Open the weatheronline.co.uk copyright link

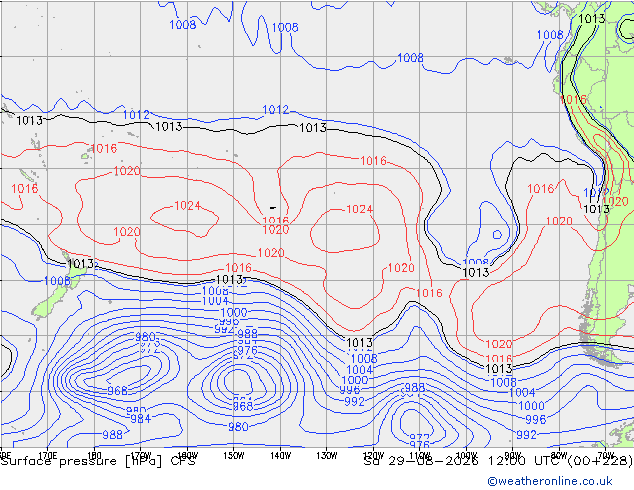550,481
